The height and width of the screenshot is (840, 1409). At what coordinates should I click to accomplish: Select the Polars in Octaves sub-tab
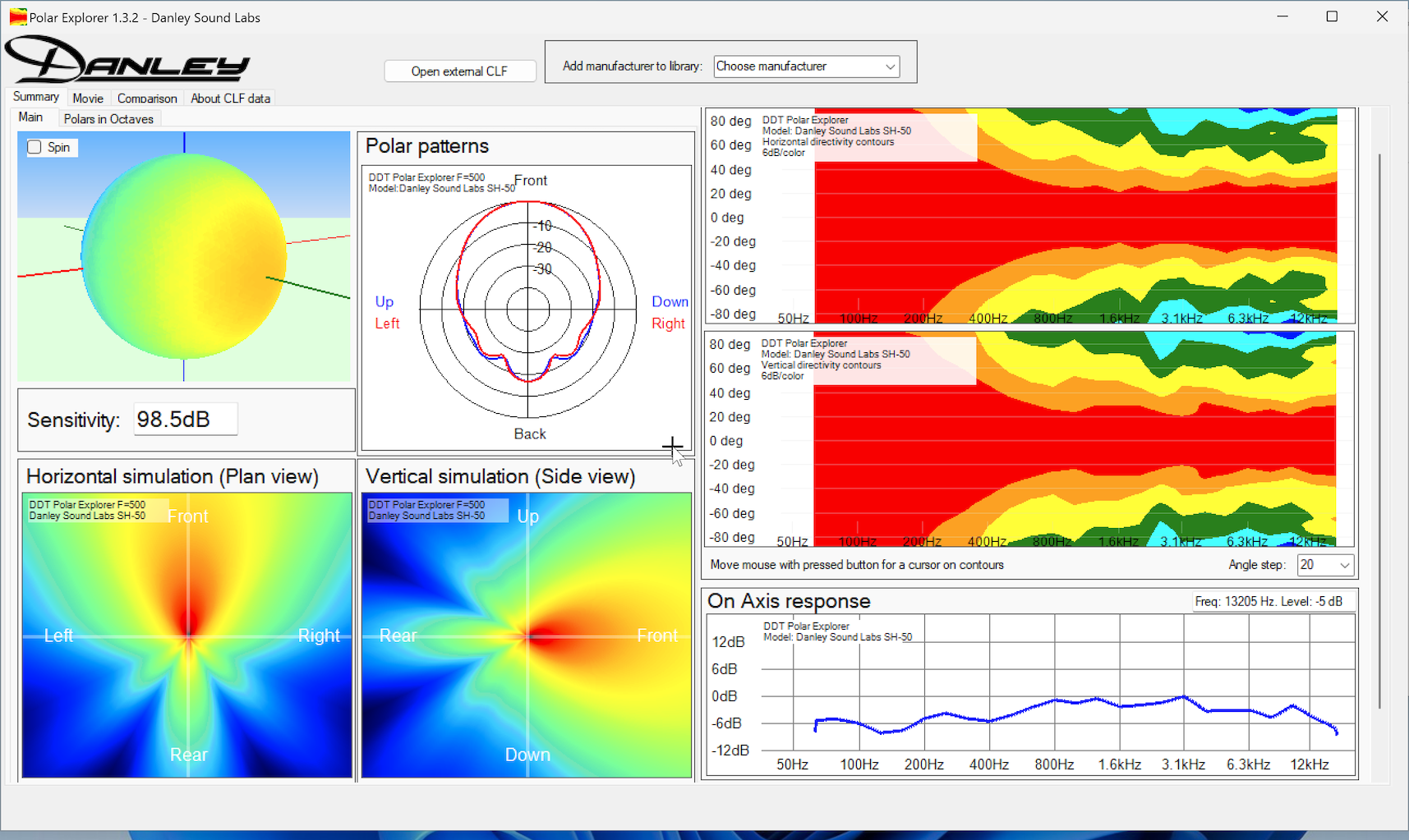108,119
